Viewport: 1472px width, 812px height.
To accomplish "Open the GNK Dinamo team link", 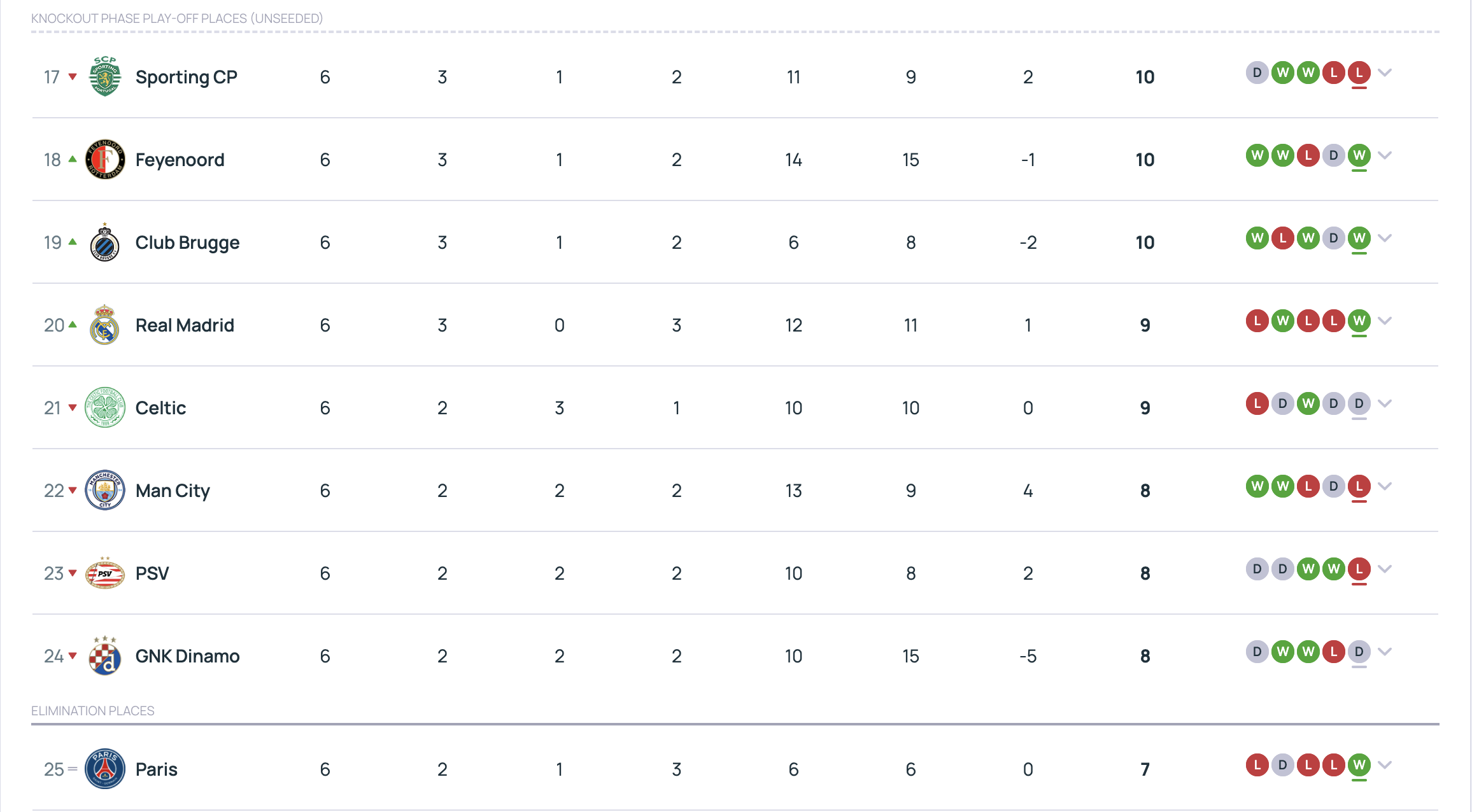I will tap(188, 656).
